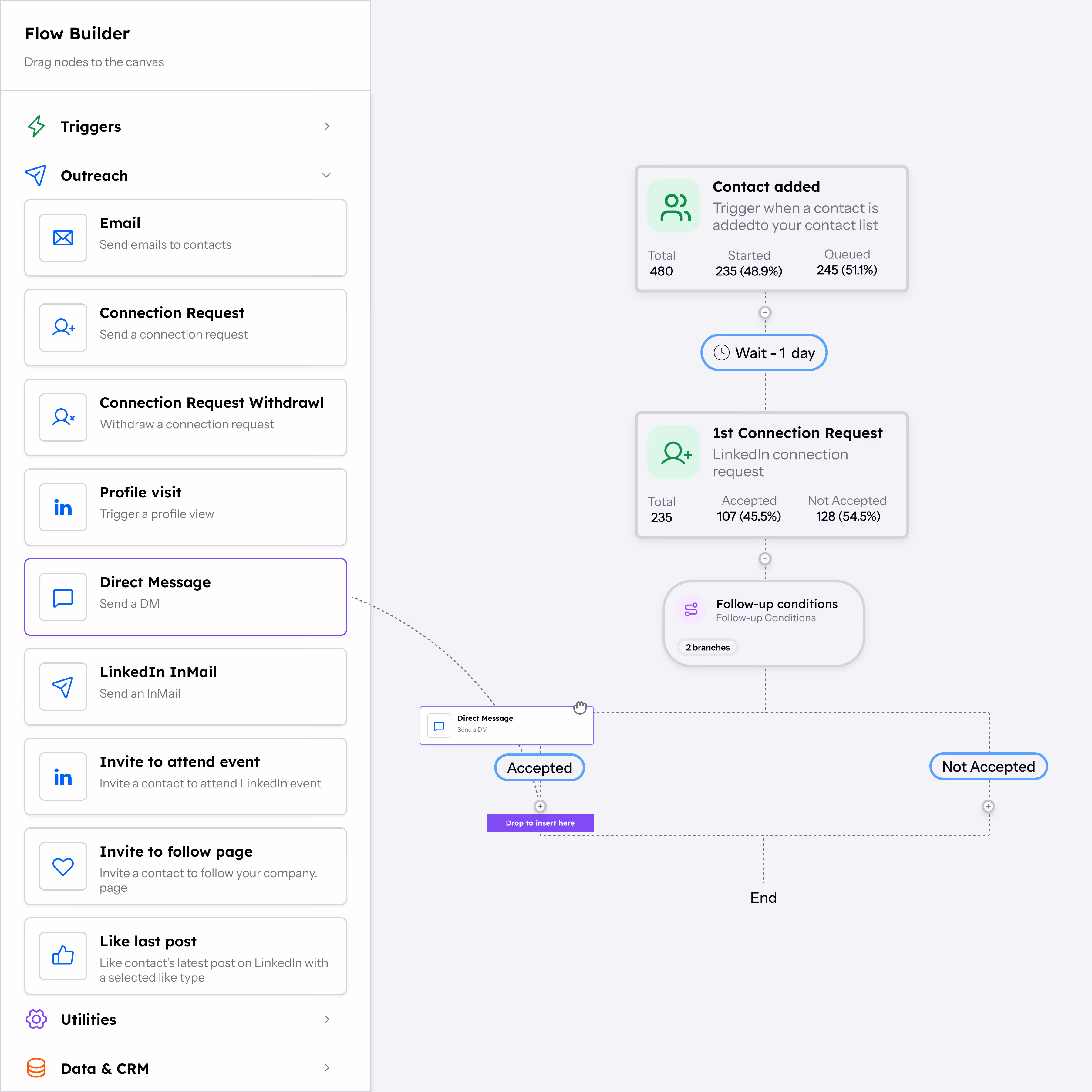The width and height of the screenshot is (1092, 1092).
Task: Expand the Triggers section
Action: 326,126
